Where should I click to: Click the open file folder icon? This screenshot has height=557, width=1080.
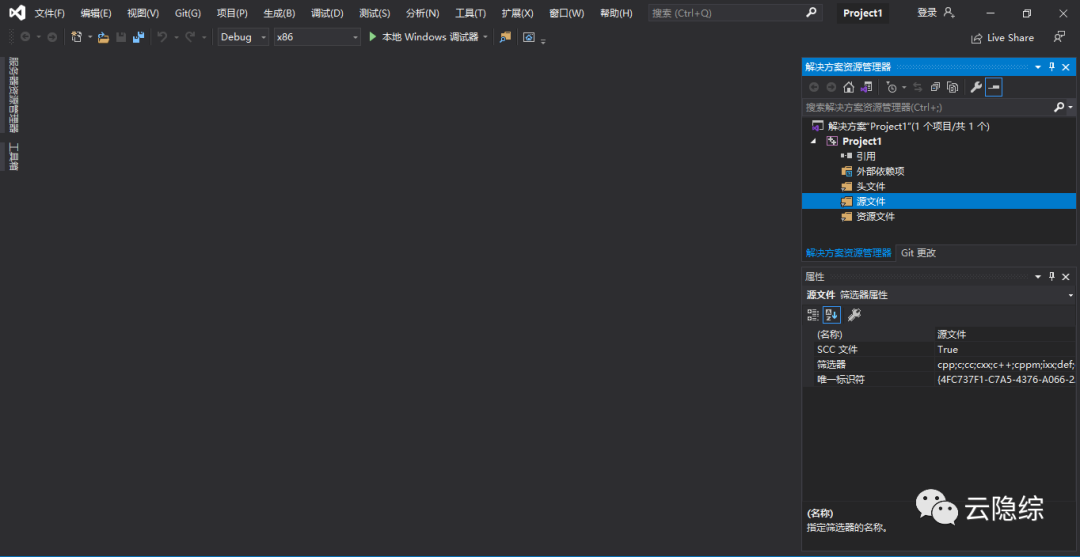(103, 37)
